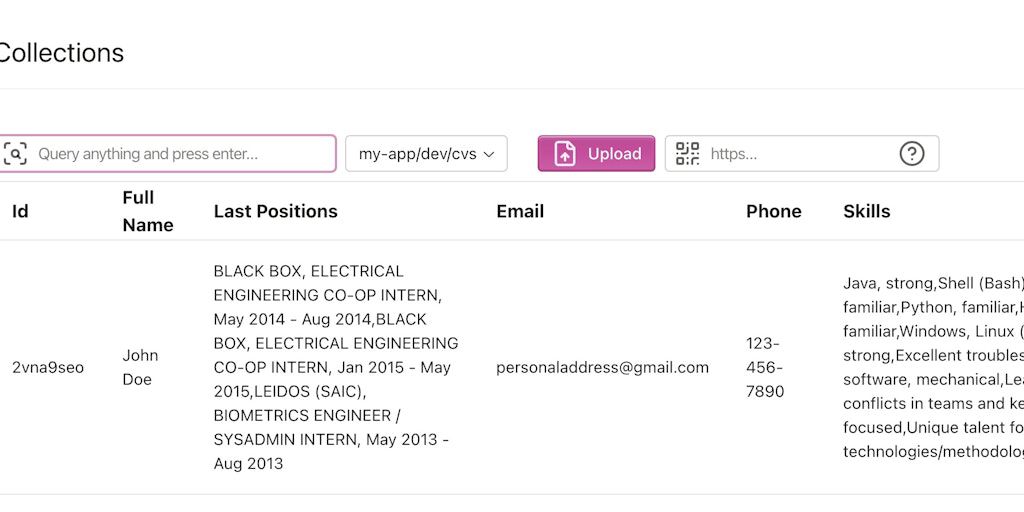Viewport: 1024px width, 512px height.
Task: Click the upload file icon
Action: tap(566, 154)
